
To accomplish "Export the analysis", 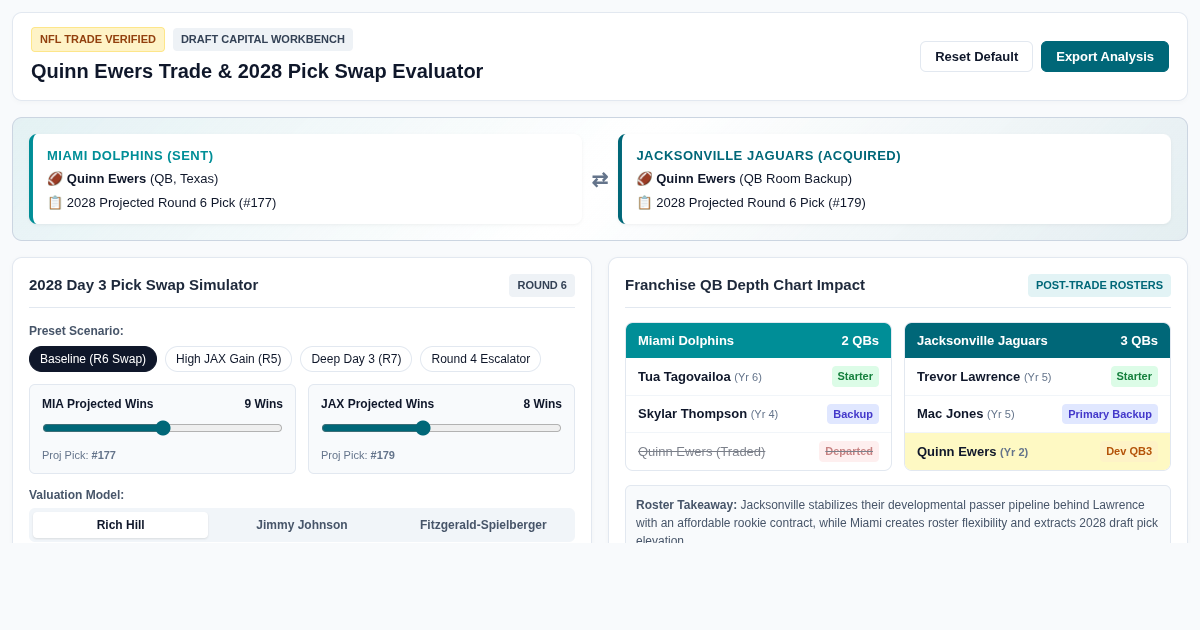I will click(x=1105, y=56).
